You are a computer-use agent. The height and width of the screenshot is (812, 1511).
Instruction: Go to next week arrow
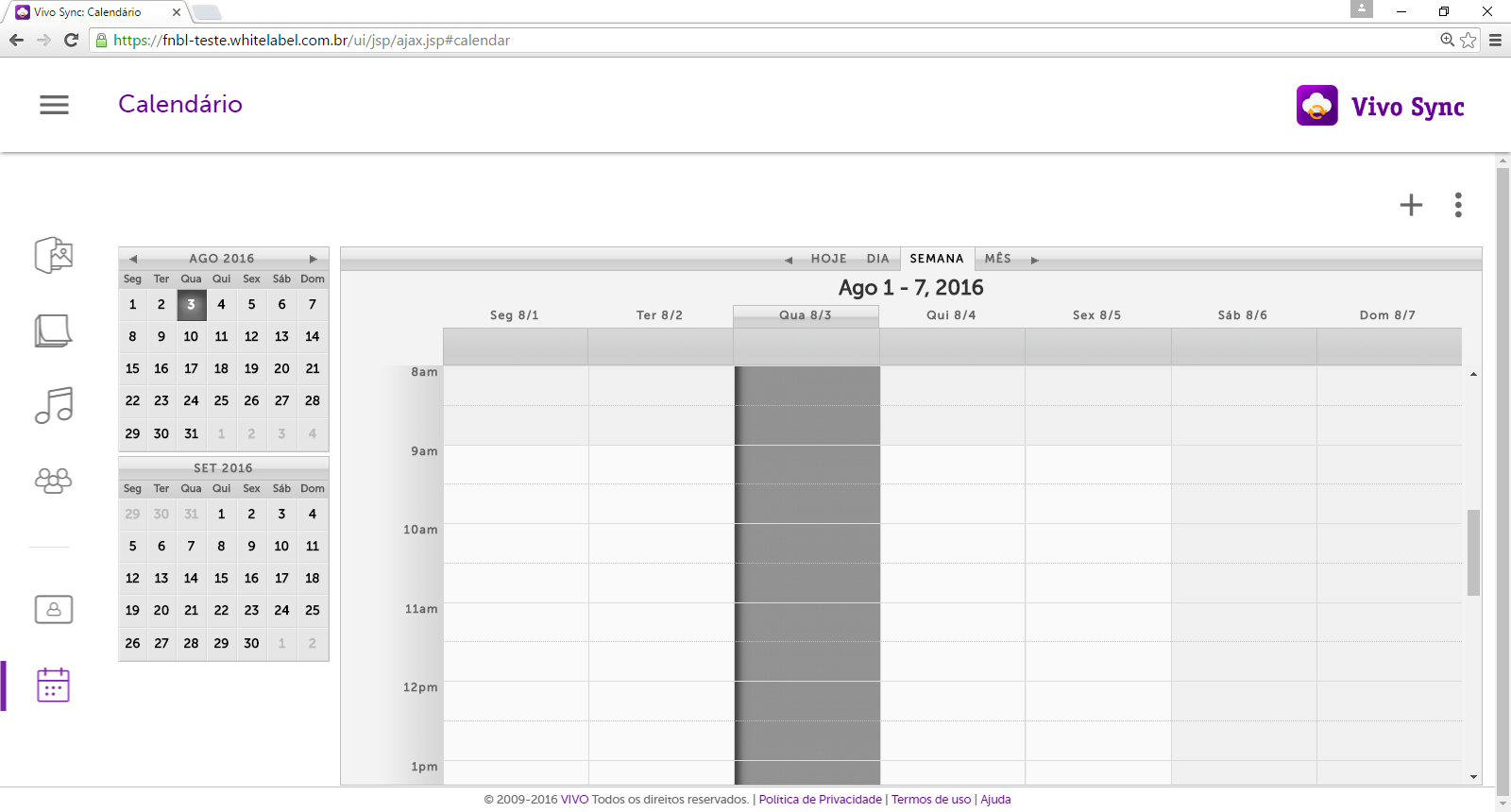click(1035, 260)
